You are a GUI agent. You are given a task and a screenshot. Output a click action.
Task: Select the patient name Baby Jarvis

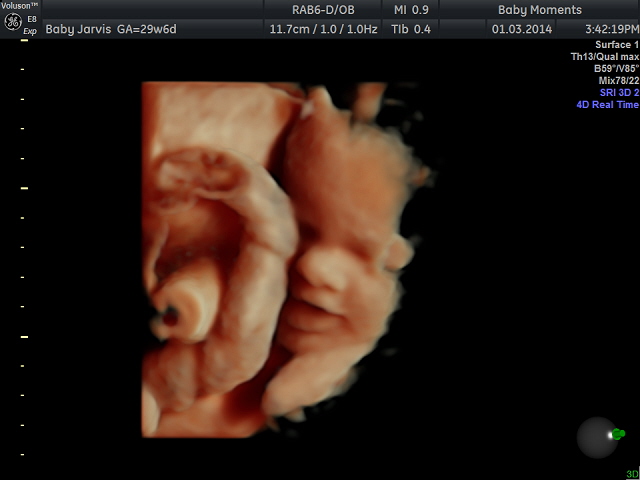(78, 29)
